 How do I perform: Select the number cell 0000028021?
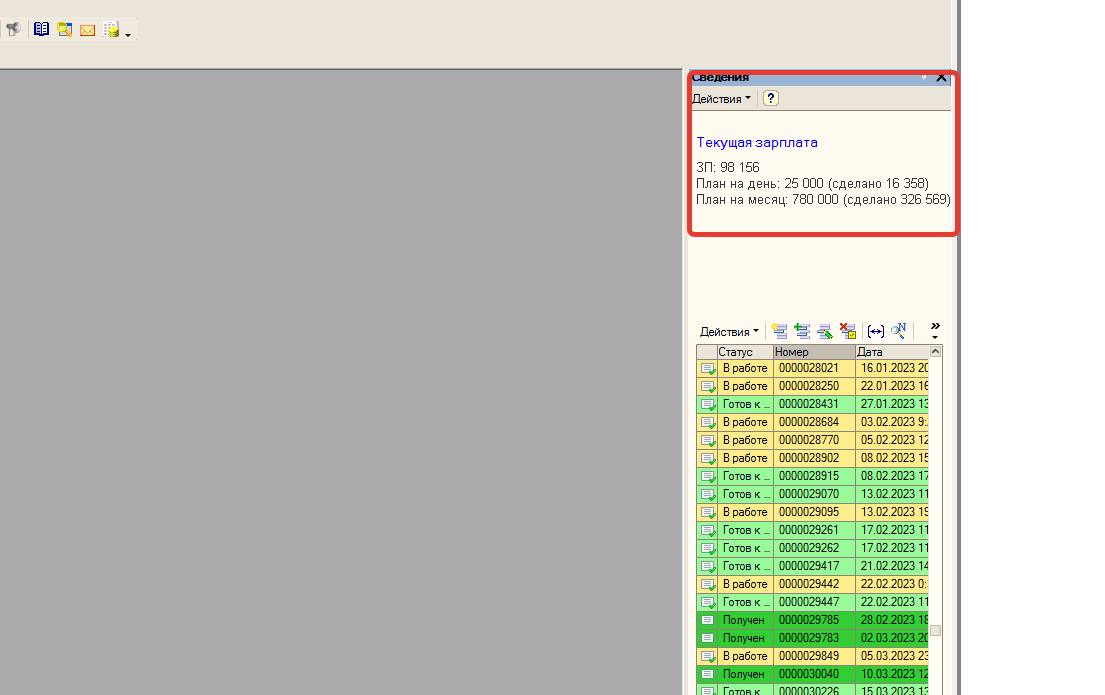[814, 368]
